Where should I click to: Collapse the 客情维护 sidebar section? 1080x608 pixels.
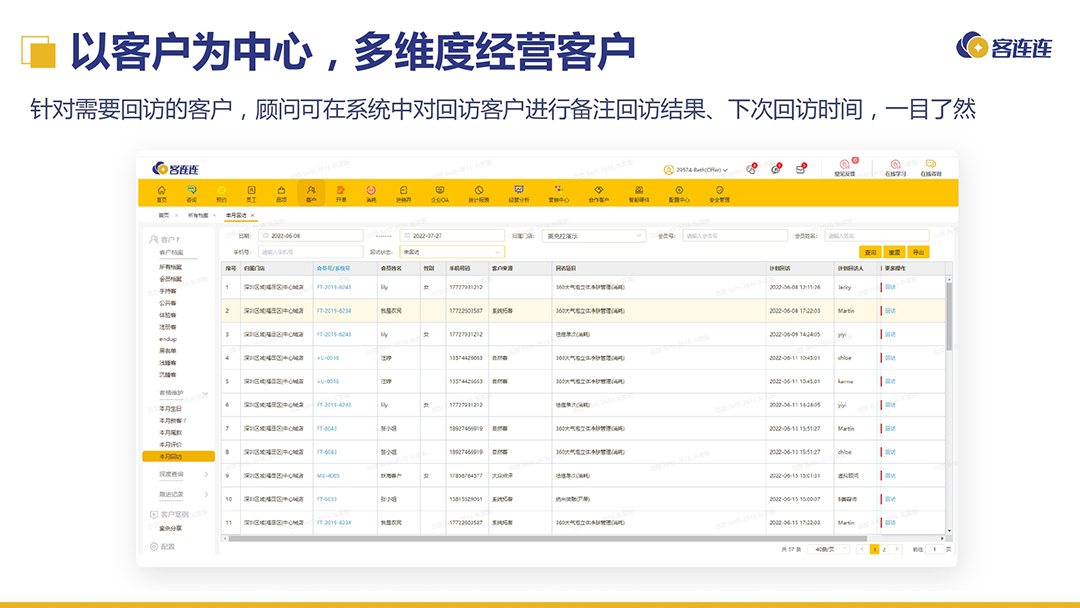205,393
